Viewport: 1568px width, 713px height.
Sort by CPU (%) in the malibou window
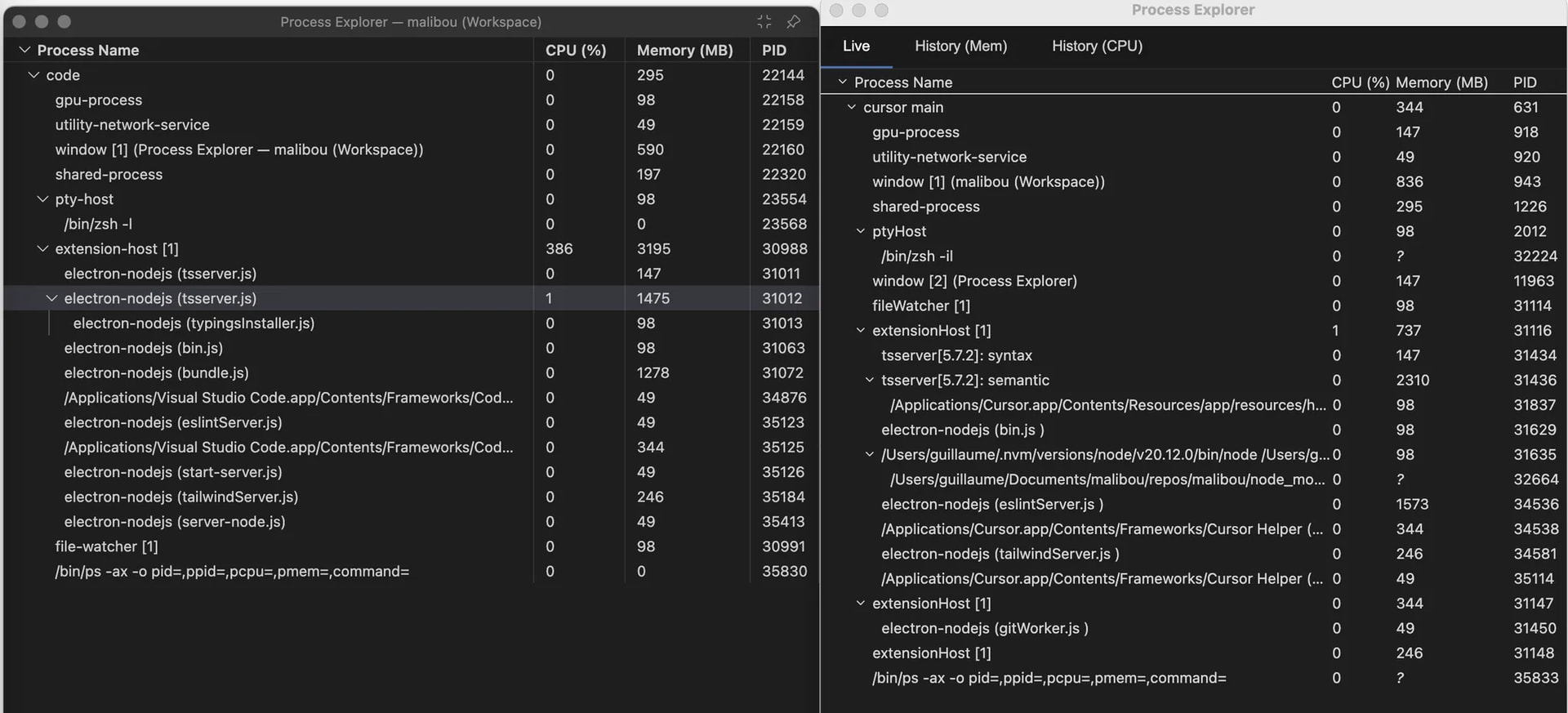pyautogui.click(x=576, y=51)
